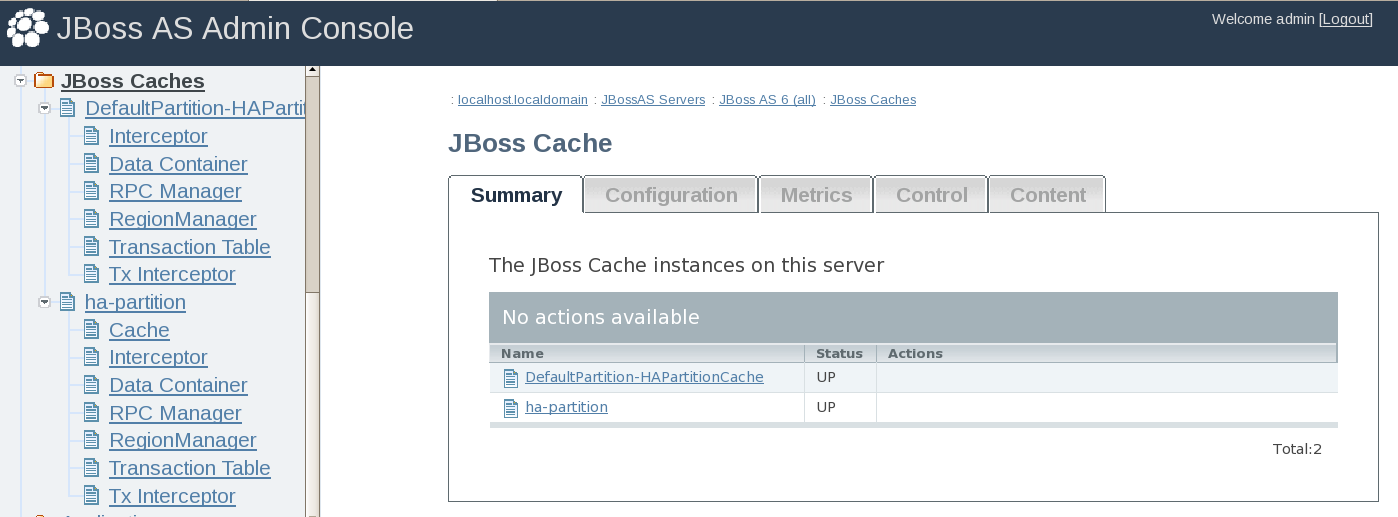Click icon beside Cache under ha-partition

[92, 329]
